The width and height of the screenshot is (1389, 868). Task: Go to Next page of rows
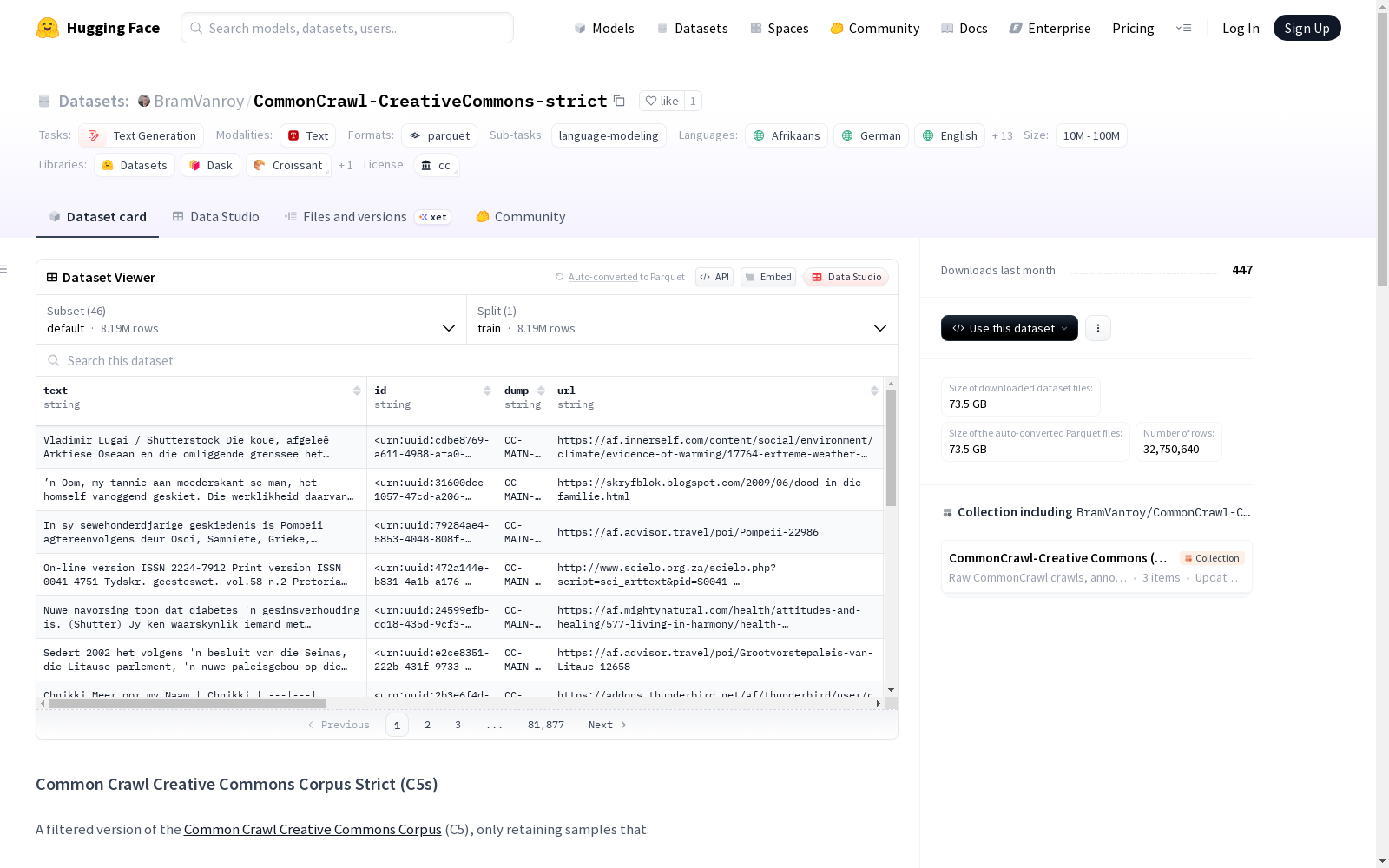607,725
